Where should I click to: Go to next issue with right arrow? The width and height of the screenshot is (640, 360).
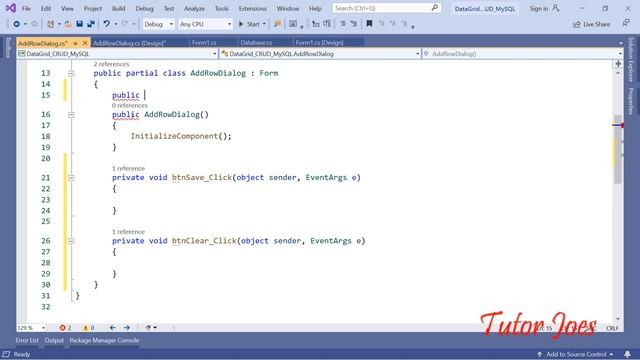pyautogui.click(x=127, y=328)
